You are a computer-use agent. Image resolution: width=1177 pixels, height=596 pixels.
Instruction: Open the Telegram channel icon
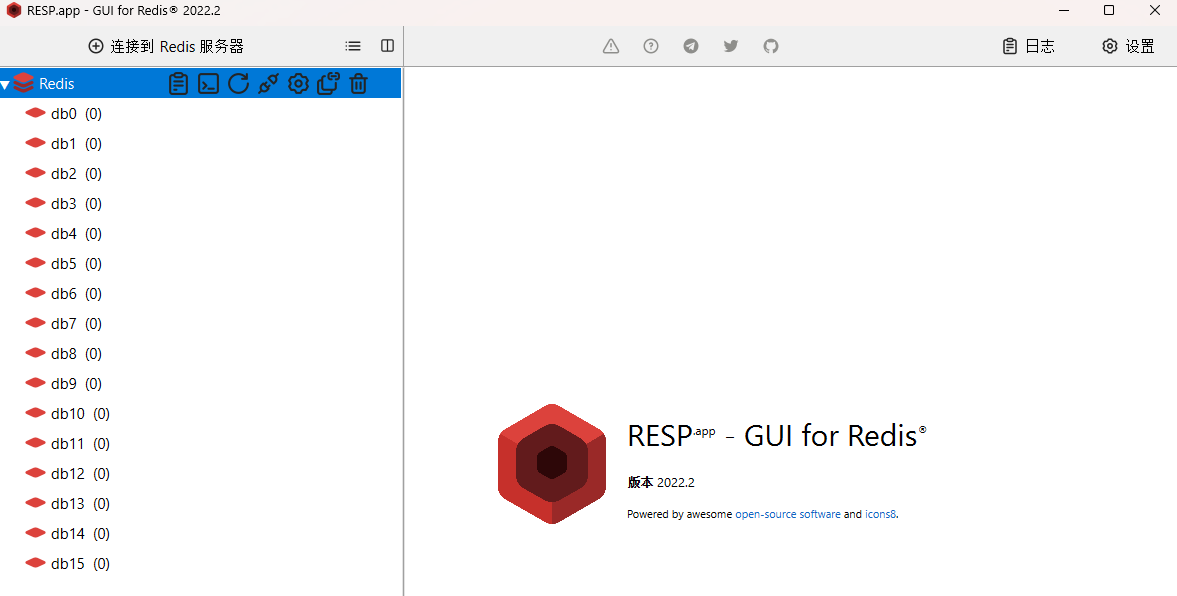[x=691, y=46]
